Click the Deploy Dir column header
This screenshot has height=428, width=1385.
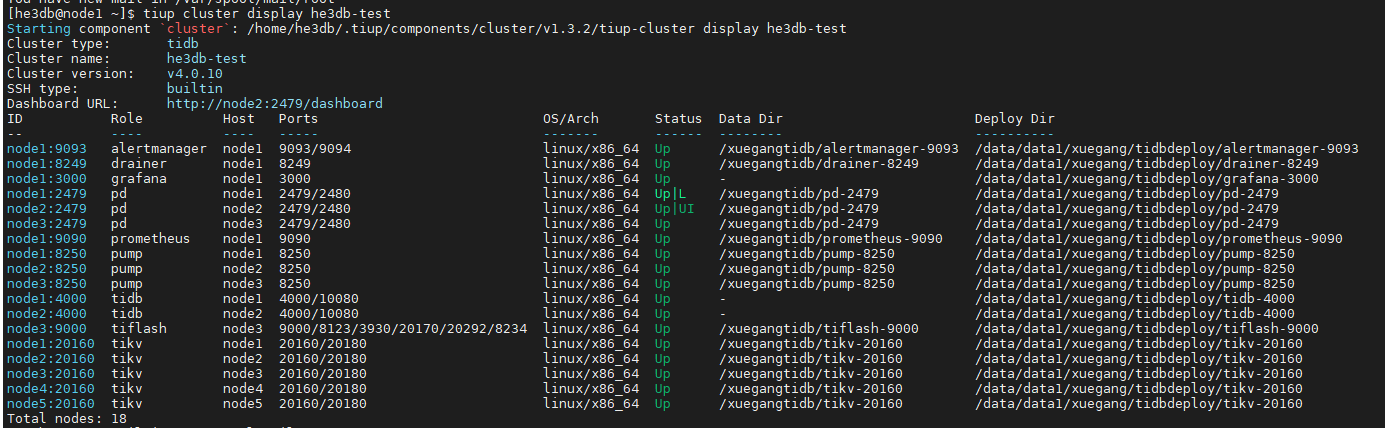coord(1014,119)
